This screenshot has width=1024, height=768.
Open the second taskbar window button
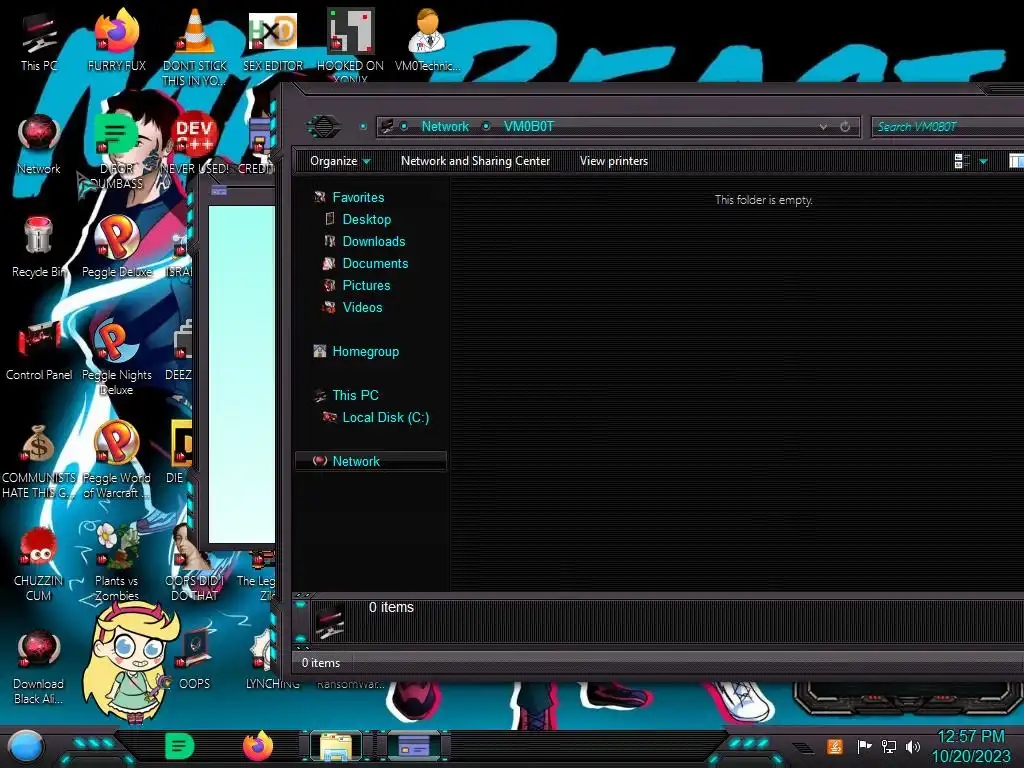point(414,747)
